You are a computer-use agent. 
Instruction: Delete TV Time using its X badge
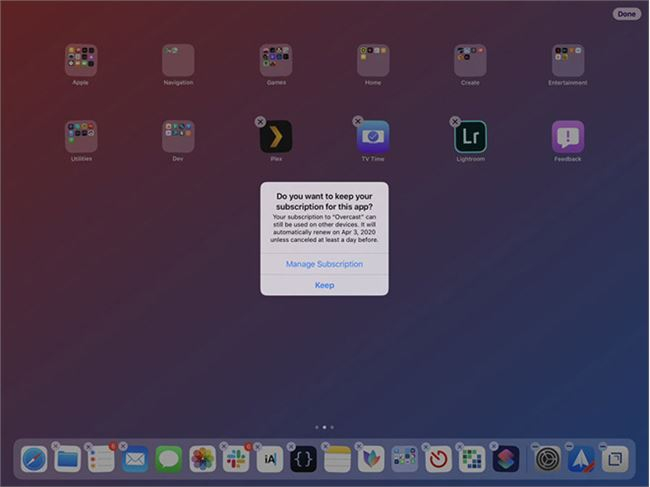coord(358,121)
